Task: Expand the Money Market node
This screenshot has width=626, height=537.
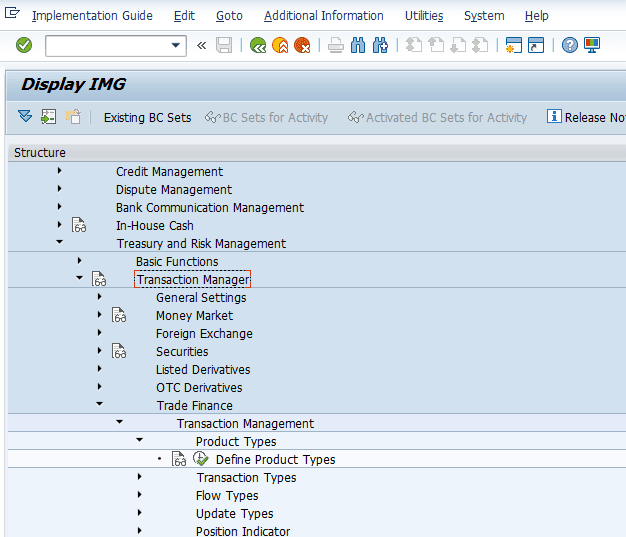Action: 99,315
